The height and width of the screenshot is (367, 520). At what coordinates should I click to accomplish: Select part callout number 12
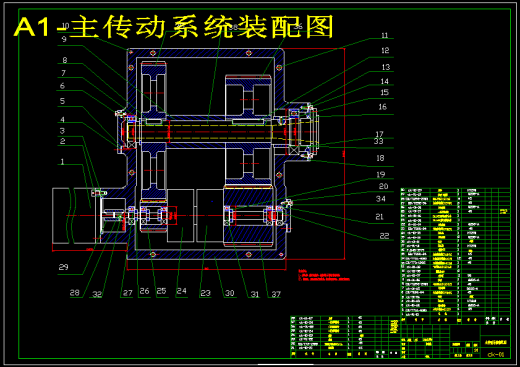pyautogui.click(x=385, y=50)
